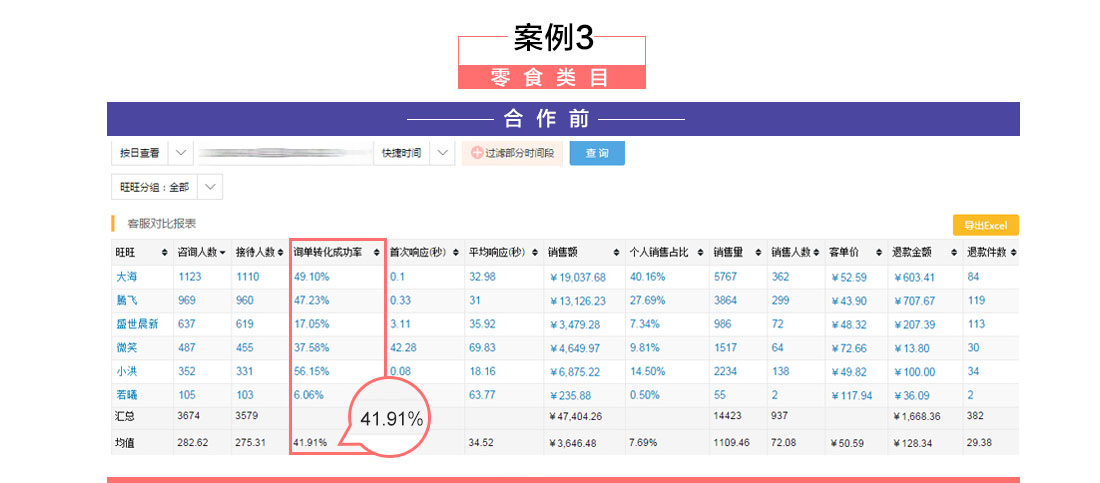The width and height of the screenshot is (1100, 483).
Task: Sort by 首次响应(秒) column header
Action: pyautogui.click(x=424, y=252)
